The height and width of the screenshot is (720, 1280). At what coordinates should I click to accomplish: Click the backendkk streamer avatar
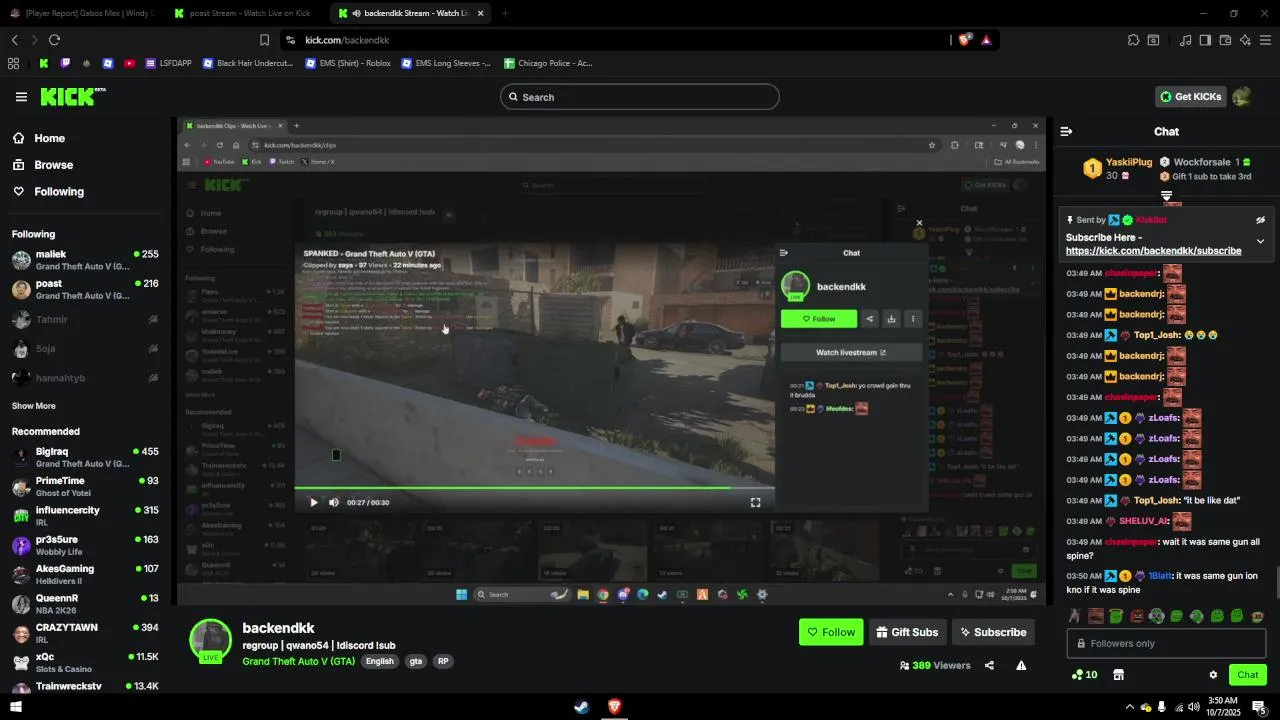211,641
